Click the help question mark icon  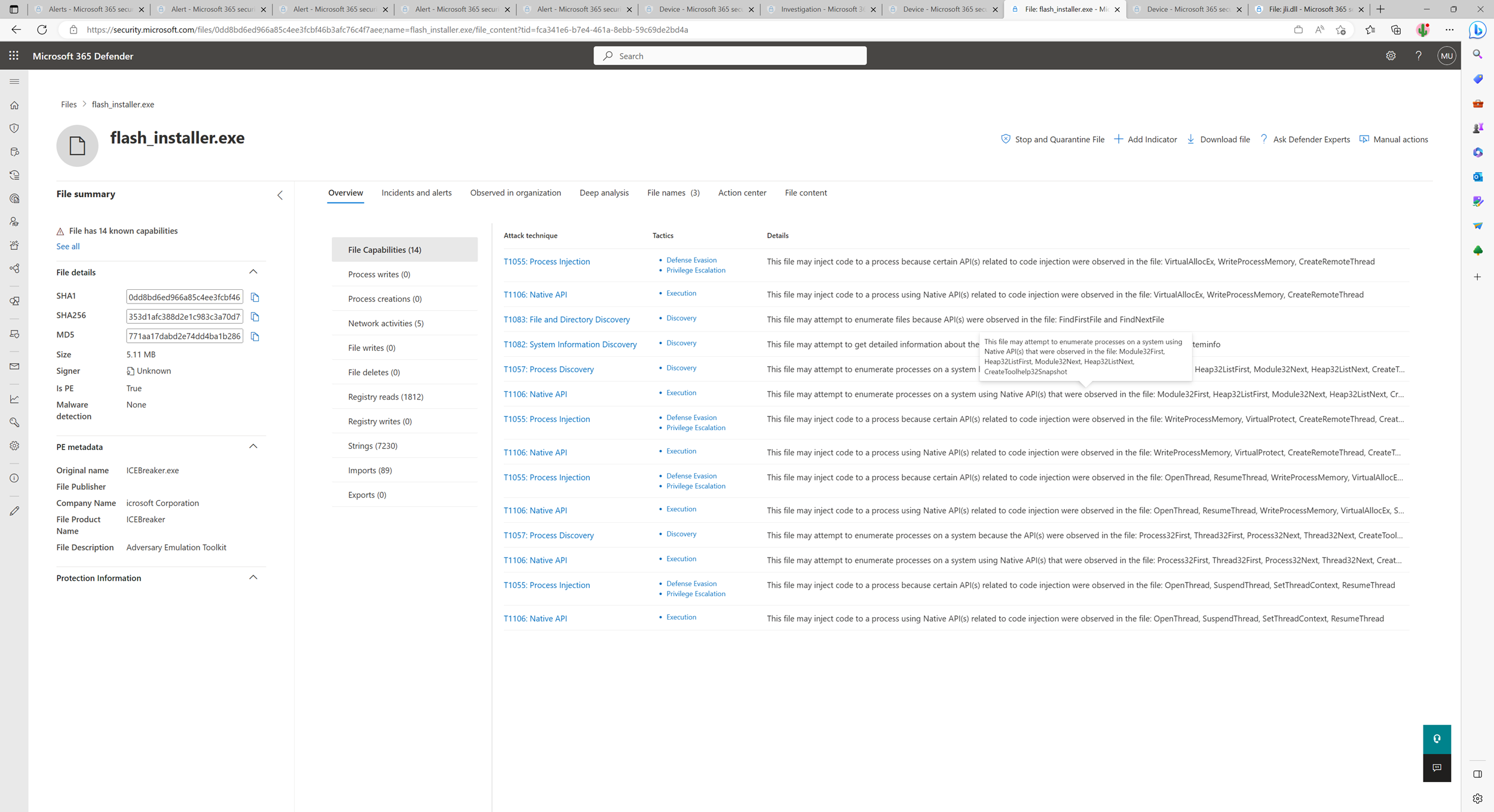point(1418,56)
